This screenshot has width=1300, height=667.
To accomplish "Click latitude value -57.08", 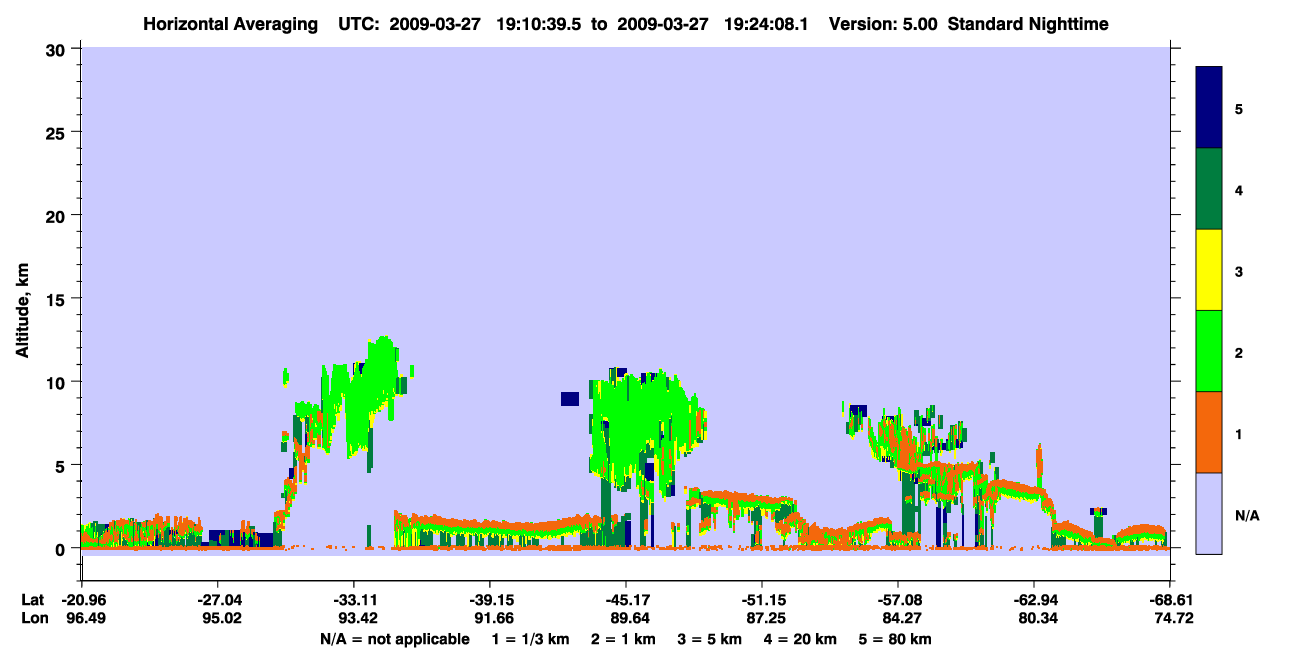I will (897, 600).
